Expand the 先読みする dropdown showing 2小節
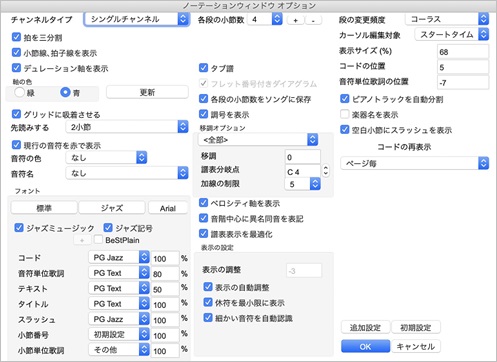Viewport: 497px width, 362px height. [x=127, y=127]
